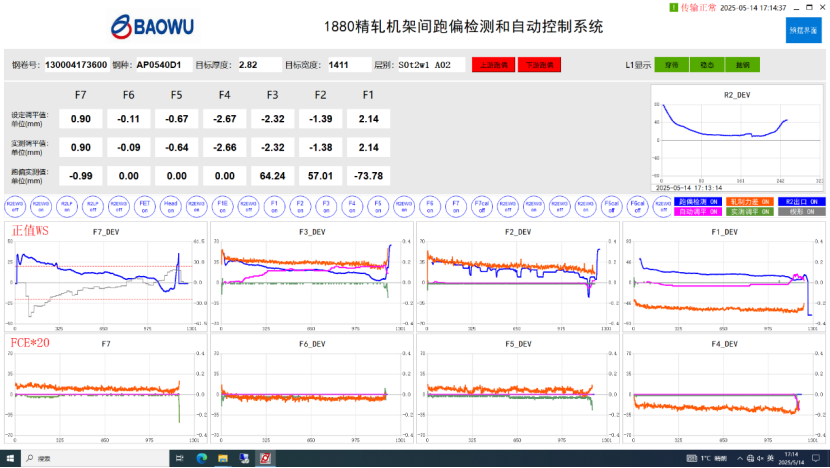Open Microsoft Edge from the taskbar
The image size is (830, 468).
click(200, 458)
